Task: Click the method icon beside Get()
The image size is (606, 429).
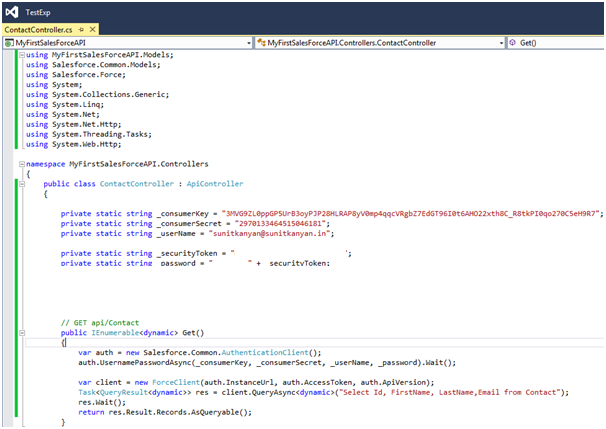Action: (x=512, y=43)
